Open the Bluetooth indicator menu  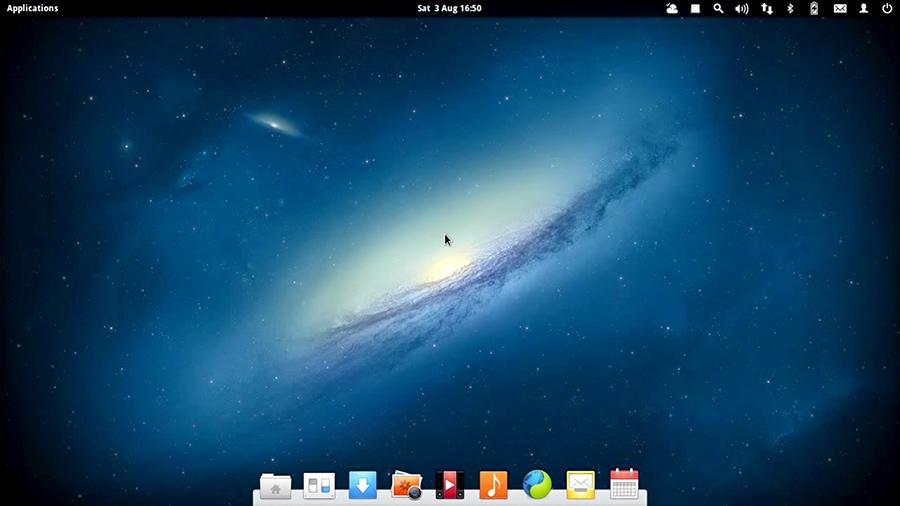[790, 8]
